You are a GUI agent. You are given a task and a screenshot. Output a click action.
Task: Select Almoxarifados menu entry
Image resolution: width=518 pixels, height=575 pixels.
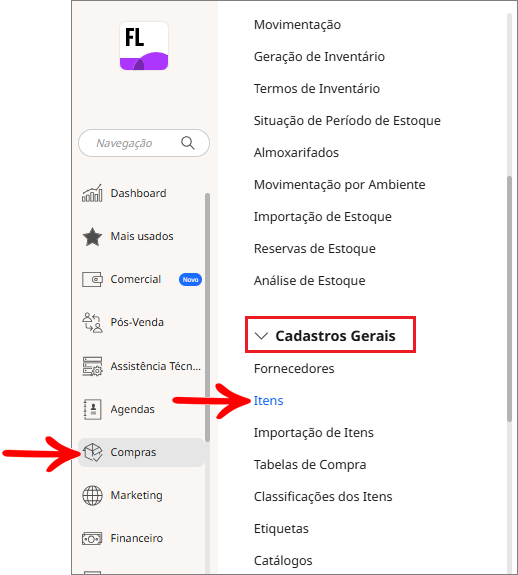pyautogui.click(x=296, y=153)
